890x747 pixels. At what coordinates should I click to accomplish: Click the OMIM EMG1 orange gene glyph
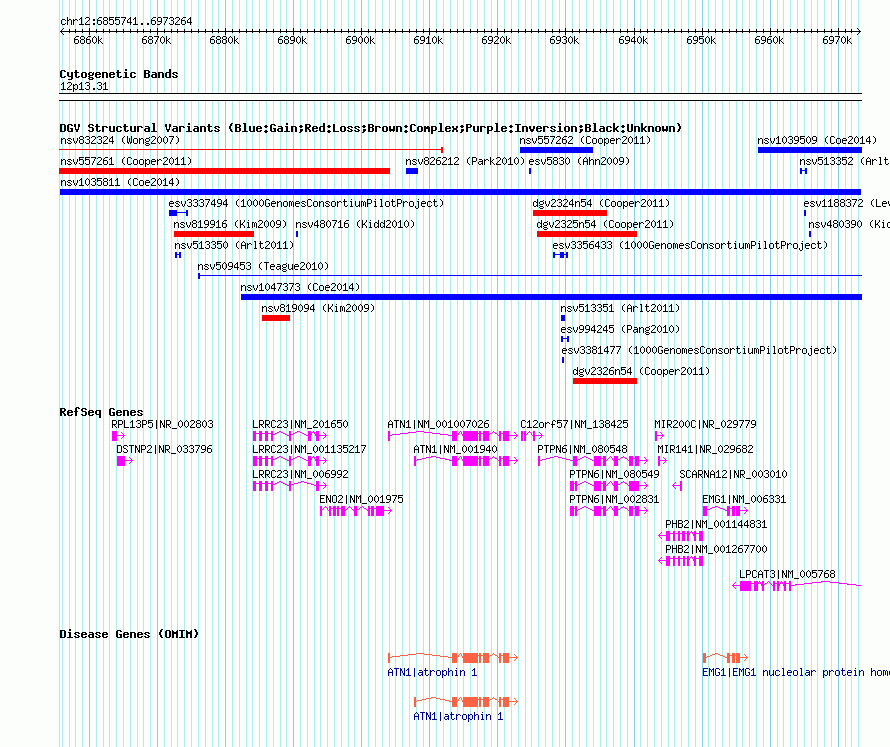tap(725, 658)
